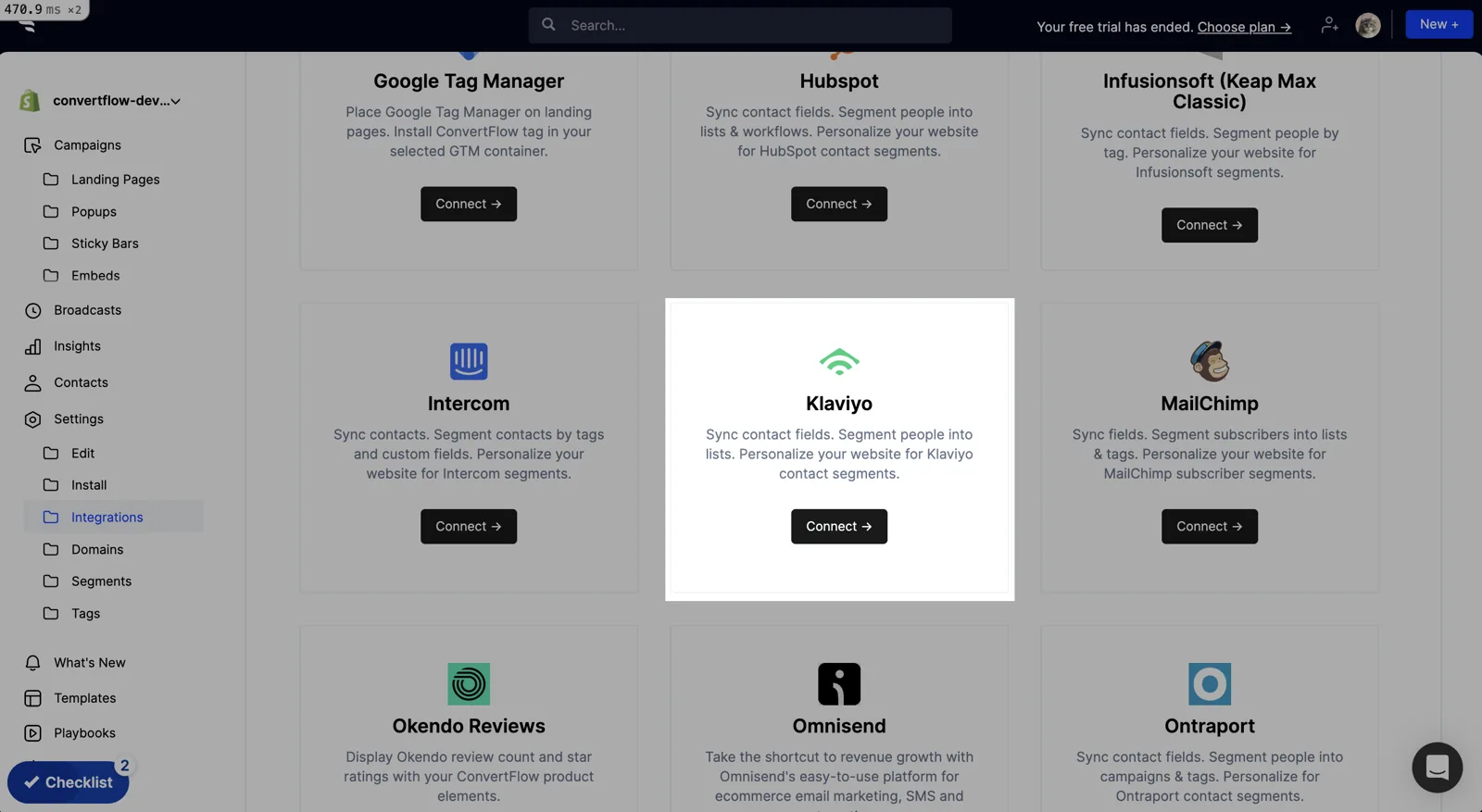
Task: Click the Edit folder icon
Action: click(x=51, y=454)
